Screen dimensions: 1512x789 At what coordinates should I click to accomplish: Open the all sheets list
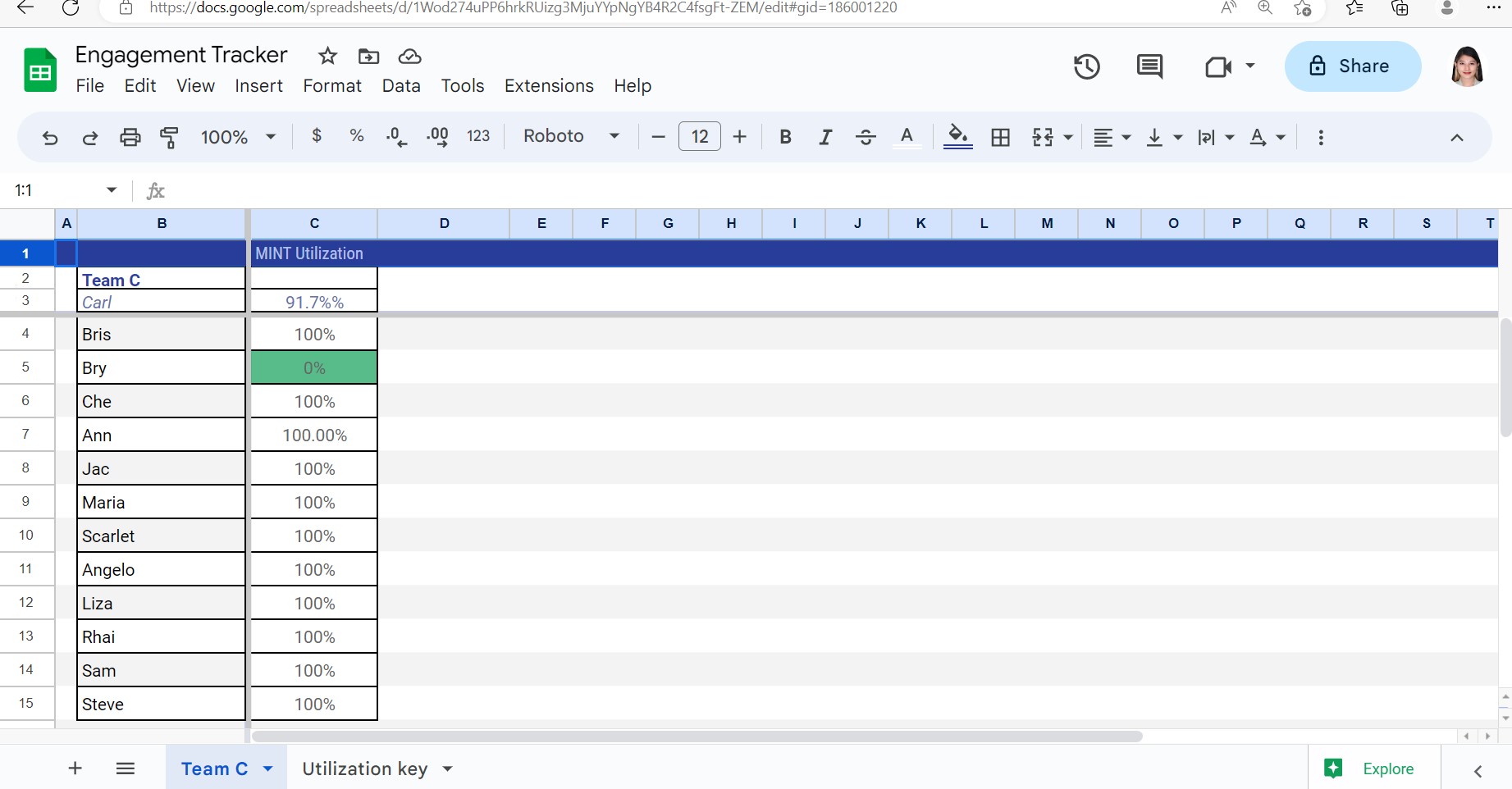(x=126, y=768)
